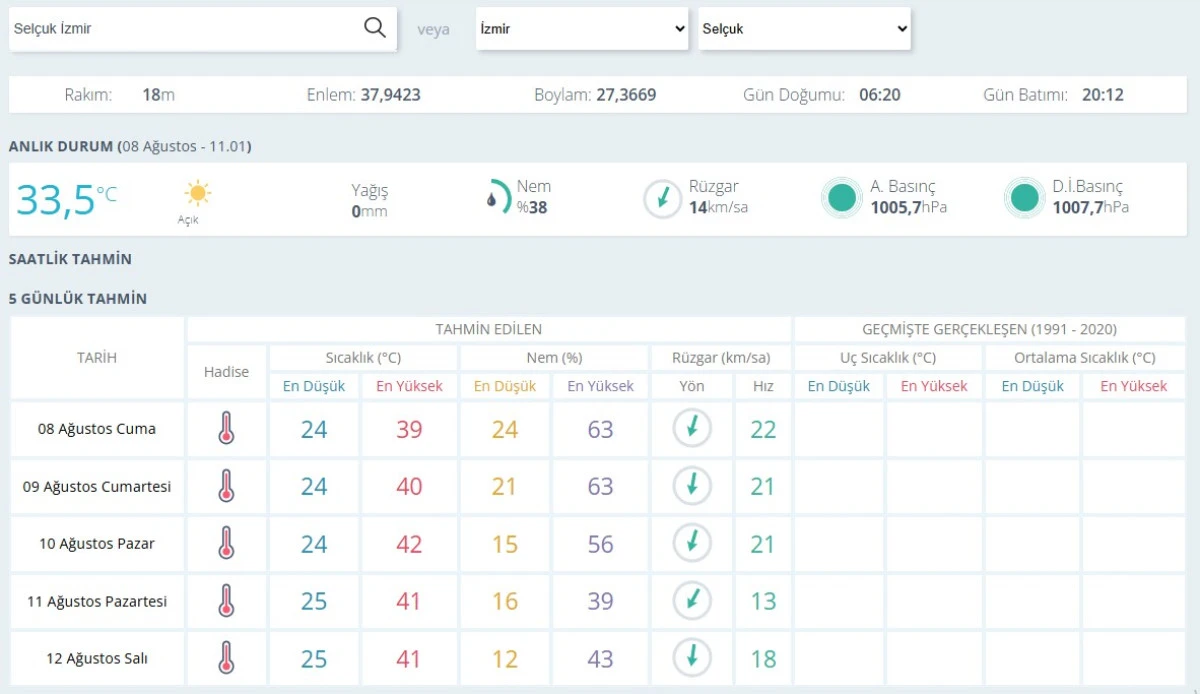Viewport: 1200px width, 694px height.
Task: Click the current wind direction compass icon
Action: [x=662, y=198]
